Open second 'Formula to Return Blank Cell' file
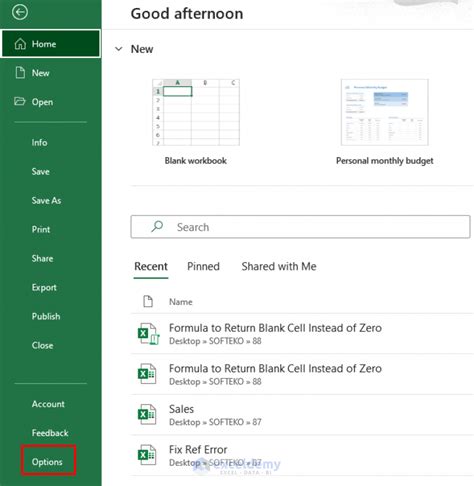 302,374
